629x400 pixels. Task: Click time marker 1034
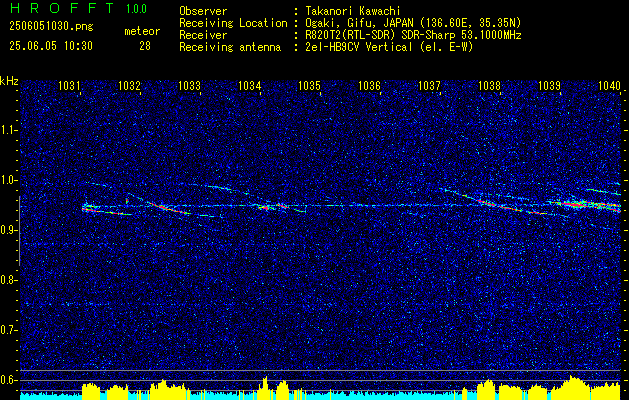click(x=250, y=85)
